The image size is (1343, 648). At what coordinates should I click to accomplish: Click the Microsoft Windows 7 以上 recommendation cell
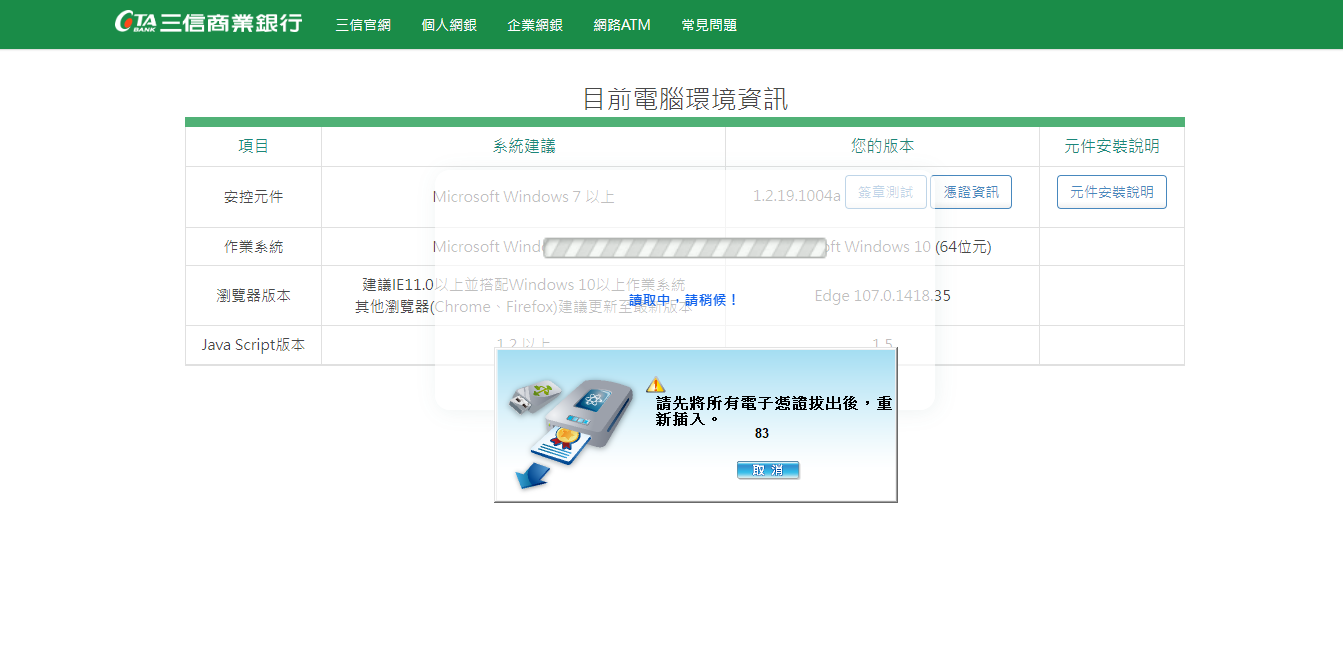tap(524, 197)
